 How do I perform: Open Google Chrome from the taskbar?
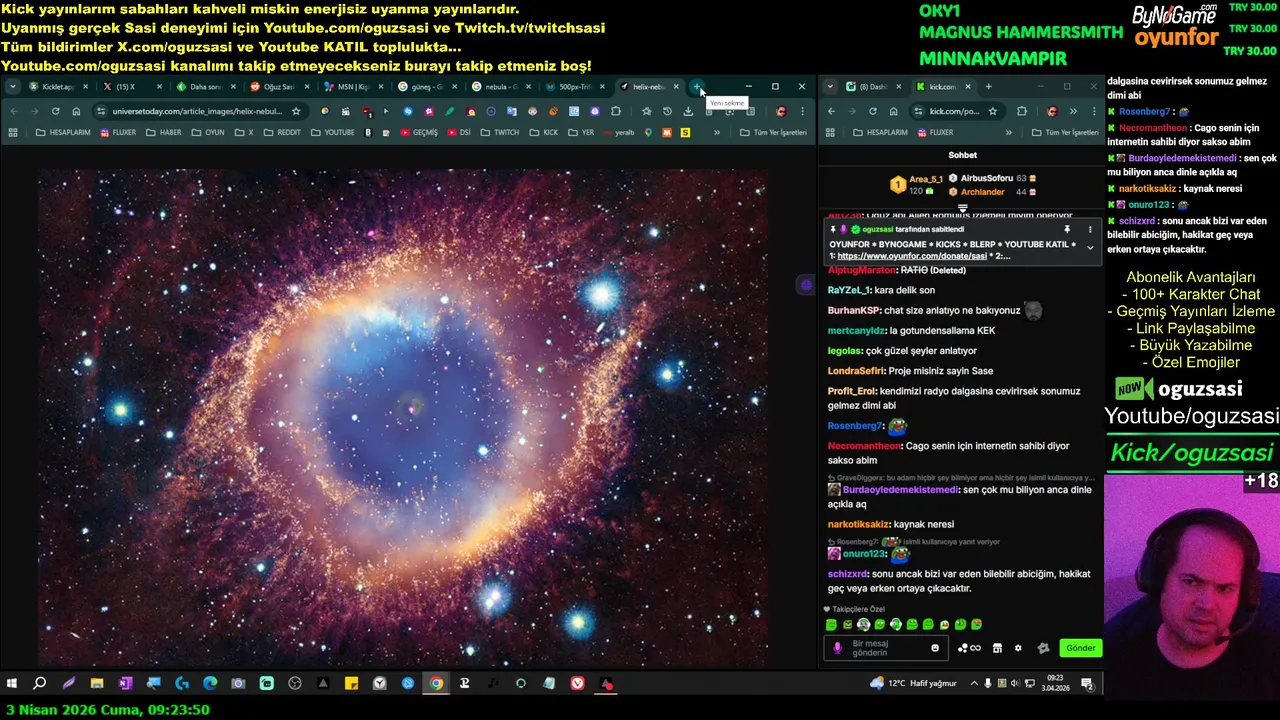coord(436,684)
